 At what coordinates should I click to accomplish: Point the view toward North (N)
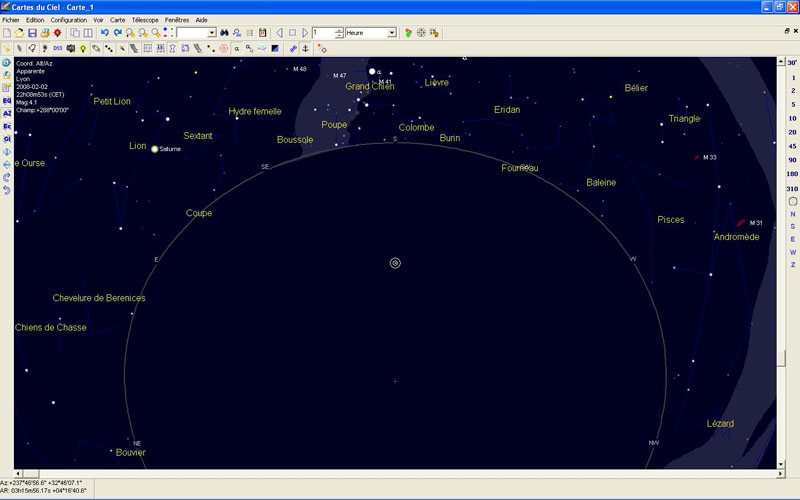(x=792, y=213)
